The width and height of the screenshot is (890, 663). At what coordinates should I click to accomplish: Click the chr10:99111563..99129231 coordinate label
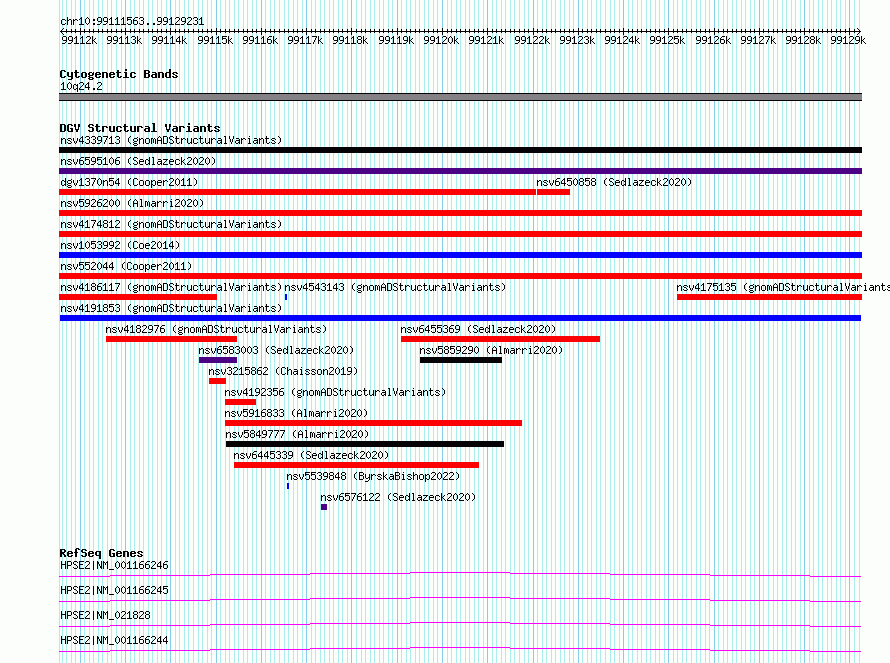pyautogui.click(x=132, y=21)
